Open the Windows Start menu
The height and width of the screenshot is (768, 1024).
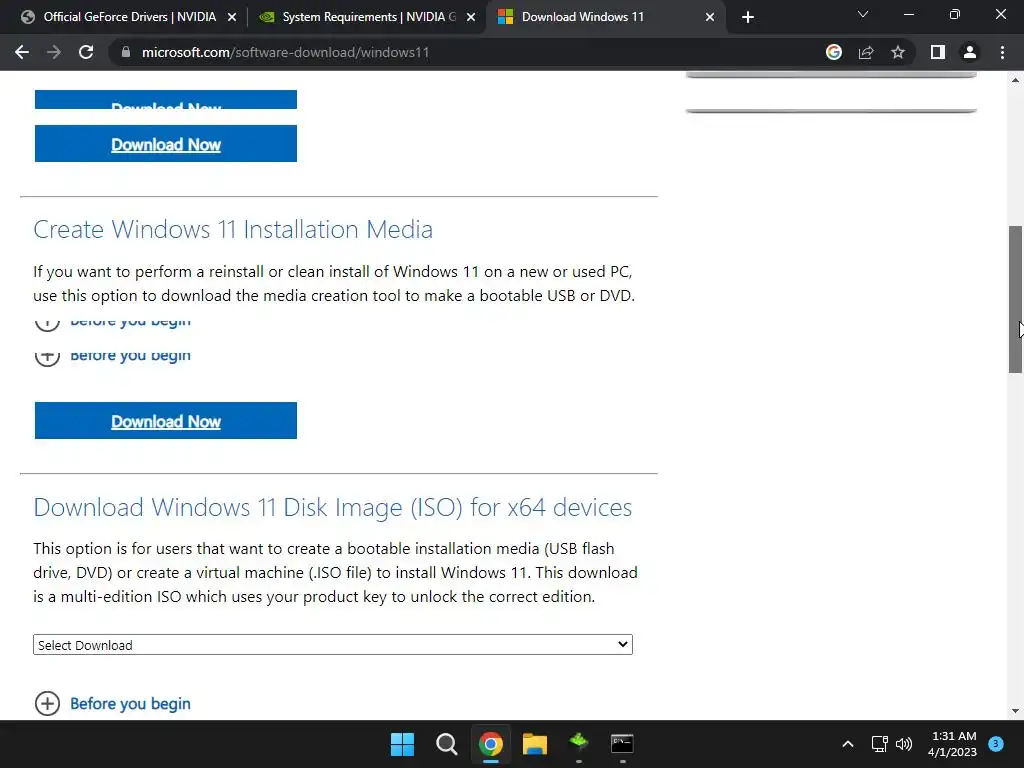click(x=402, y=744)
